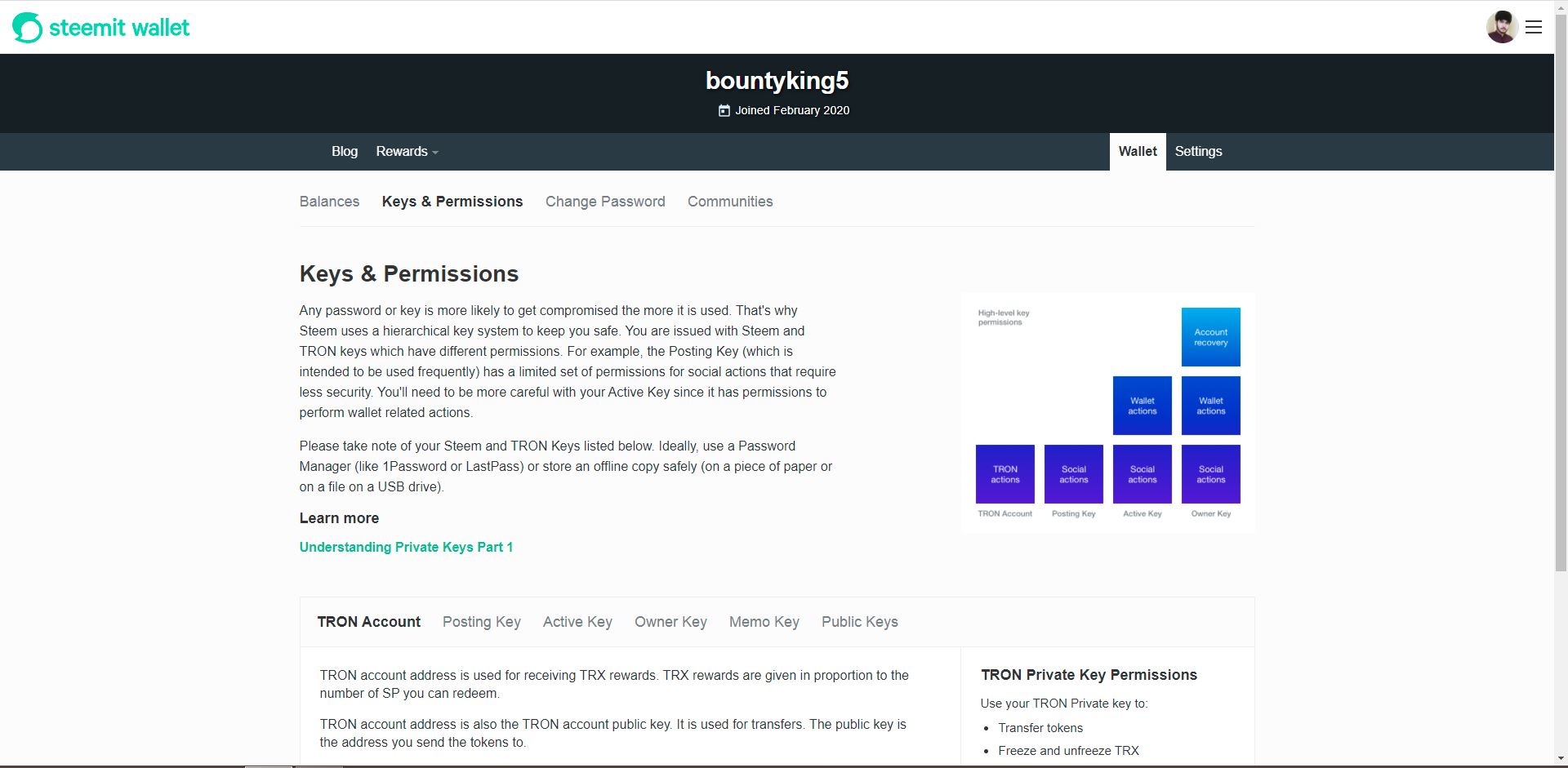Expand the Rewards dropdown
This screenshot has height=768, width=1568.
(x=407, y=152)
